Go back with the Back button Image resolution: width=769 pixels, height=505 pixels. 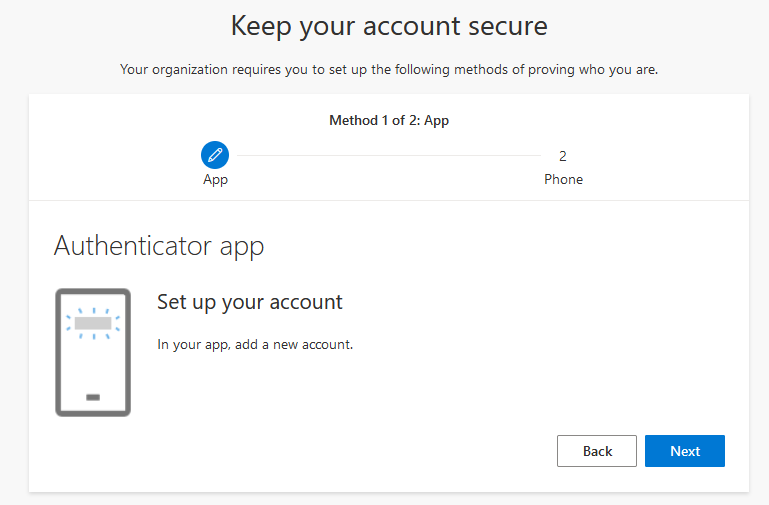(597, 451)
